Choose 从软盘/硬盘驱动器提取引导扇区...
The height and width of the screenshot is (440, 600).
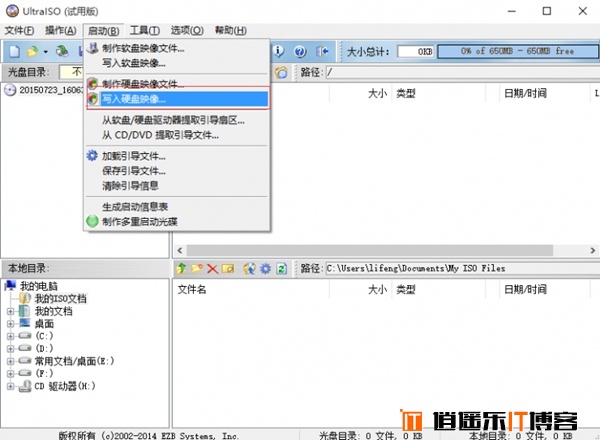177,121
